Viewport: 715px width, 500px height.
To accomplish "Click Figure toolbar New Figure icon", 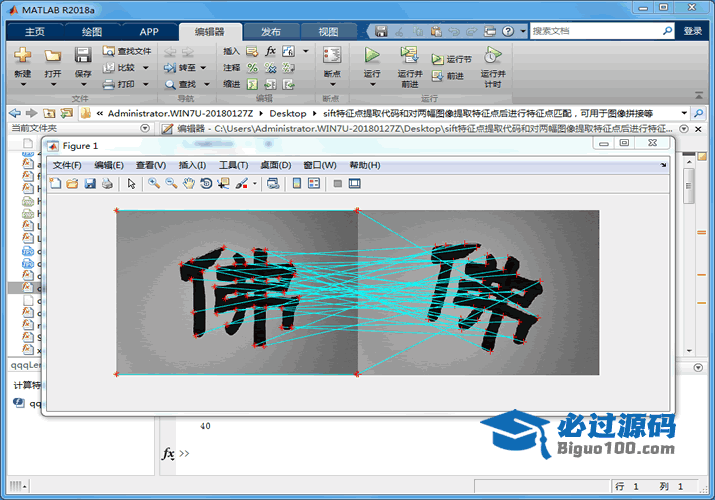I will click(x=55, y=184).
